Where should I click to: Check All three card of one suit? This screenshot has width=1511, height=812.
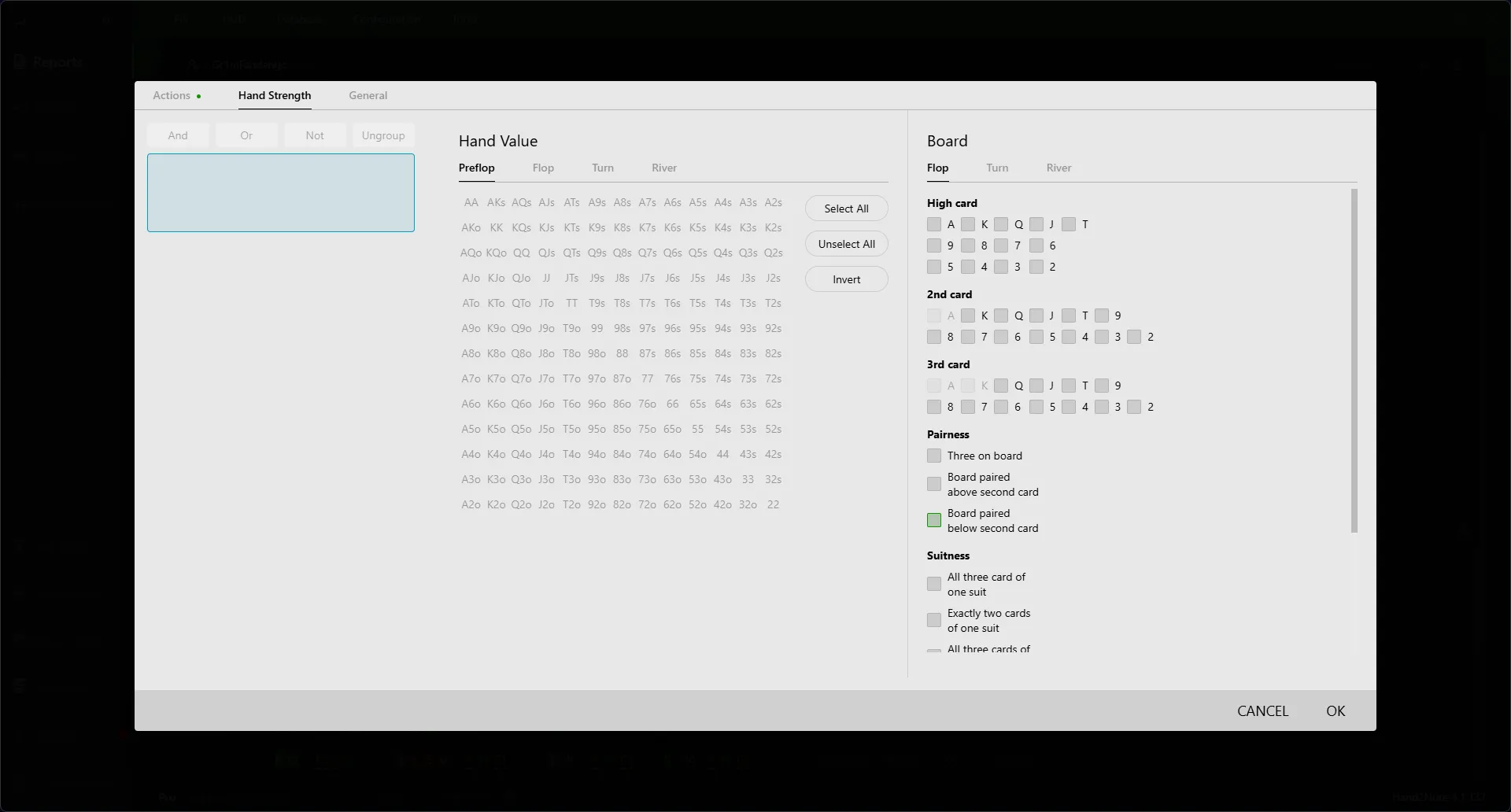point(934,584)
